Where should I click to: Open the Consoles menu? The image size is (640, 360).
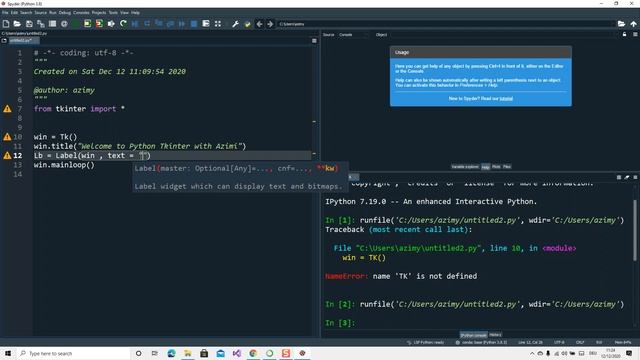pos(81,13)
